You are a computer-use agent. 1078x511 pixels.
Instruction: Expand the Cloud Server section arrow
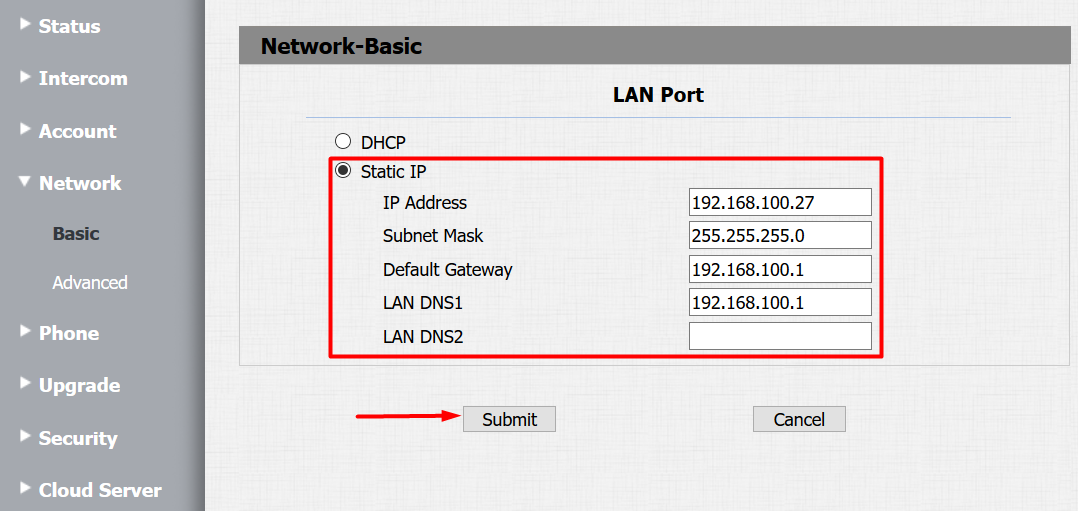(25, 489)
